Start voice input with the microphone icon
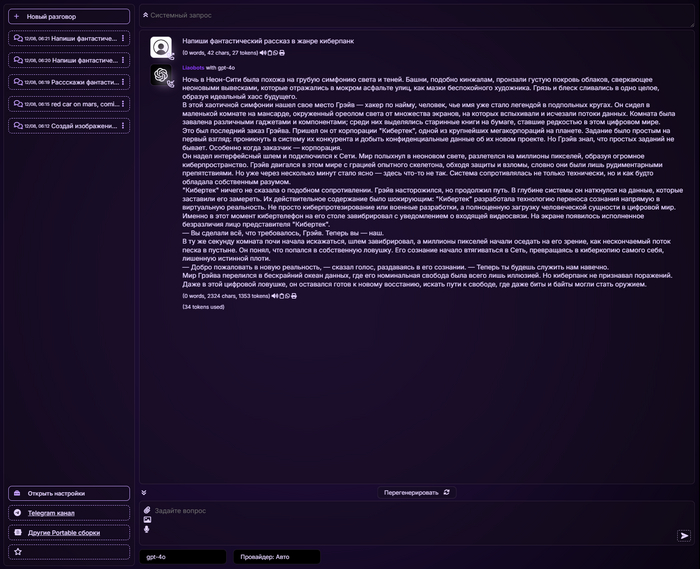This screenshot has height=569, width=700. pos(146,529)
